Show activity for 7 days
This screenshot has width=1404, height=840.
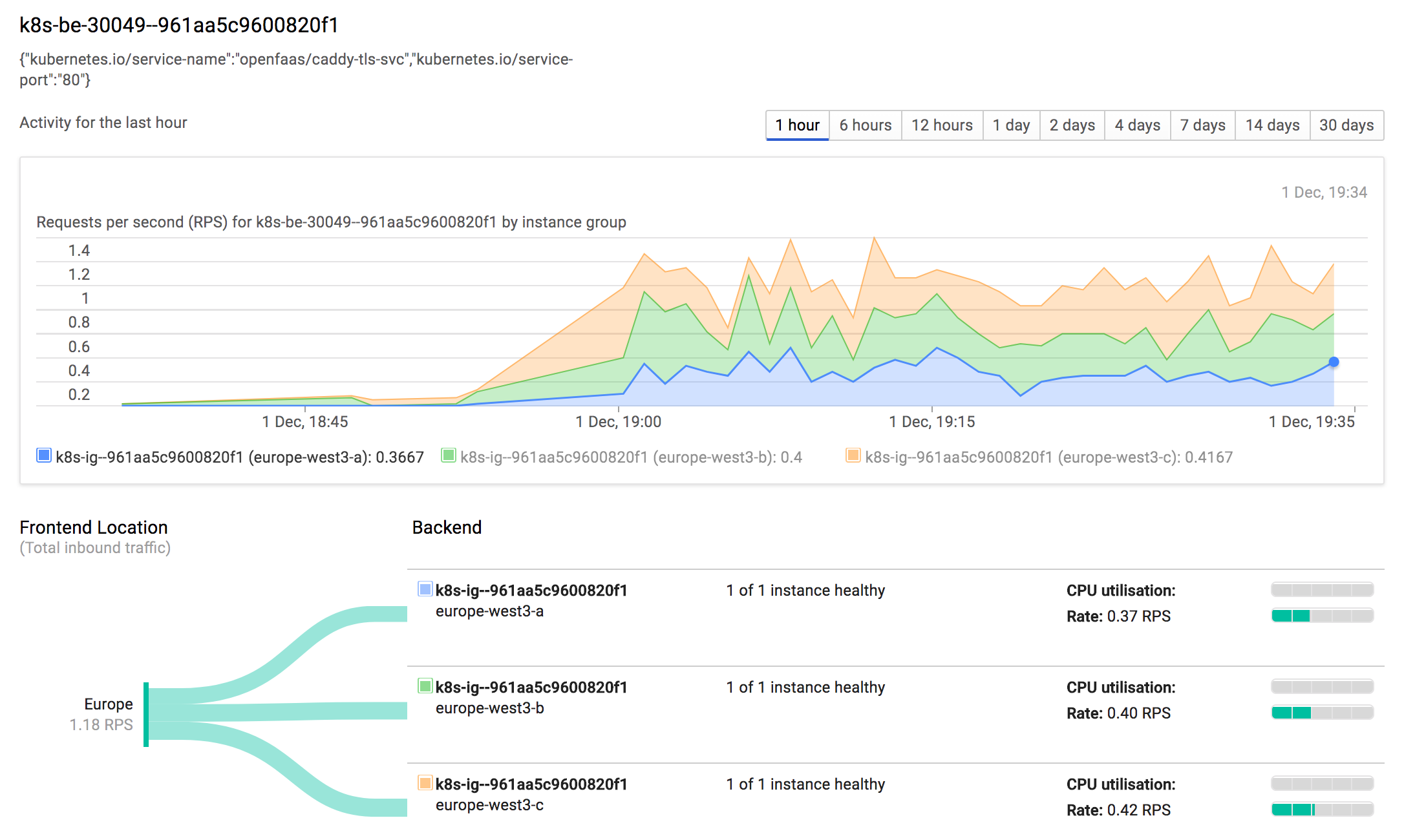[x=1202, y=125]
